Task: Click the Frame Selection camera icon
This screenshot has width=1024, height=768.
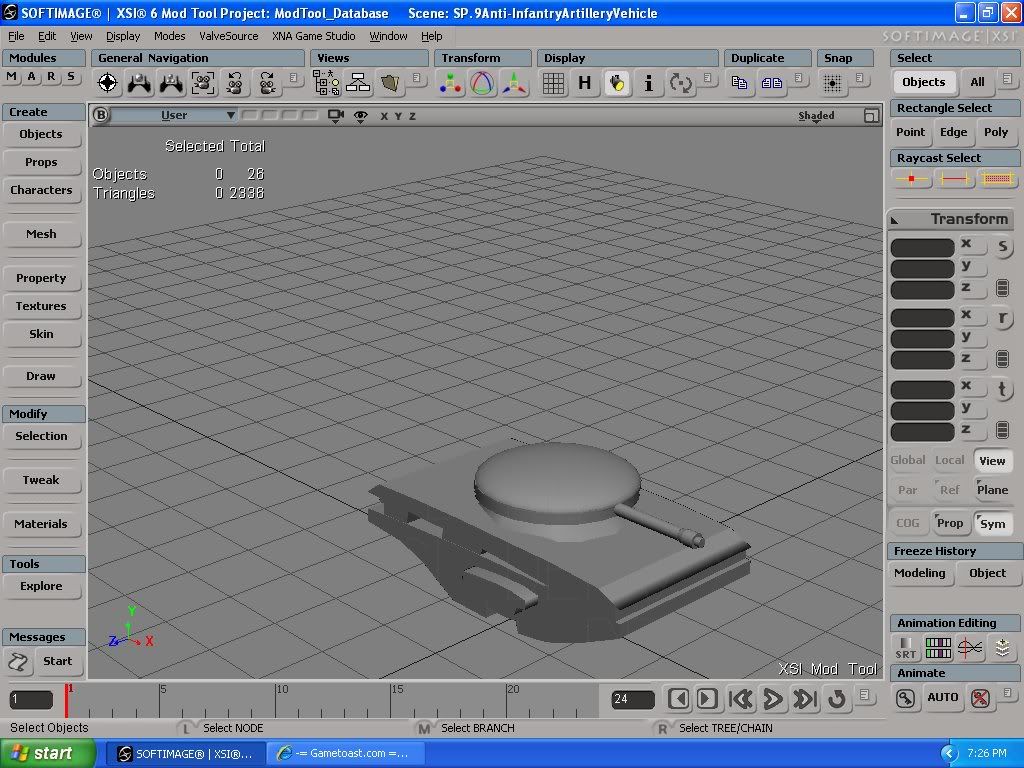Action: point(203,83)
